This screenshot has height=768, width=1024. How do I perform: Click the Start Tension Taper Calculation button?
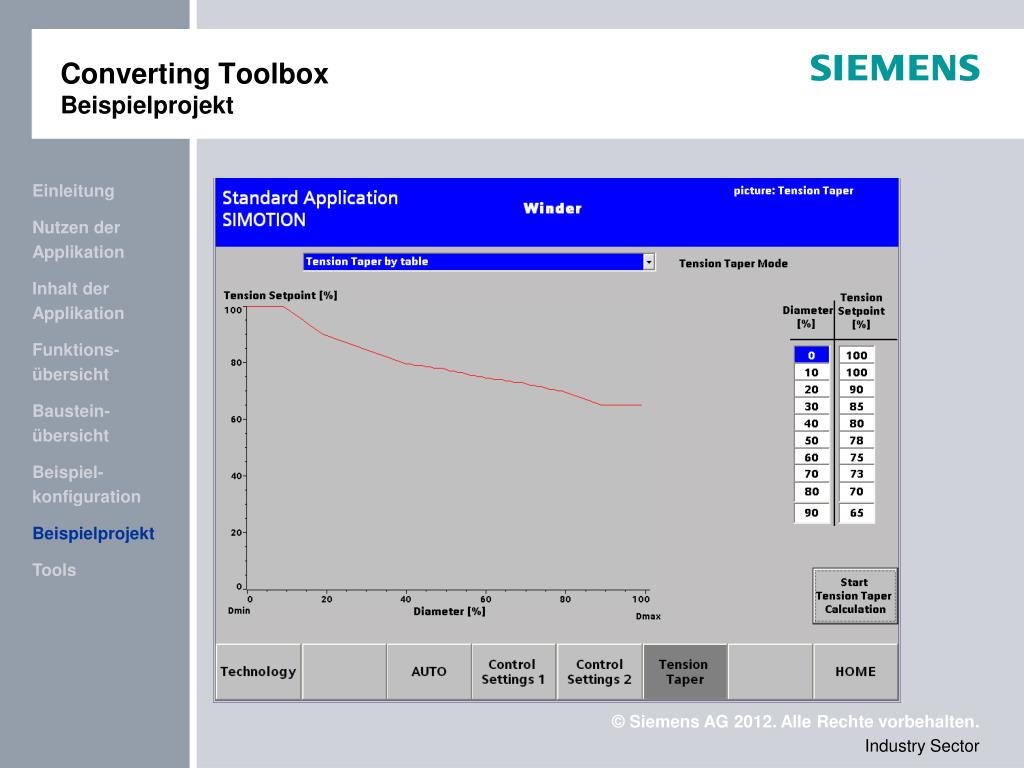855,596
